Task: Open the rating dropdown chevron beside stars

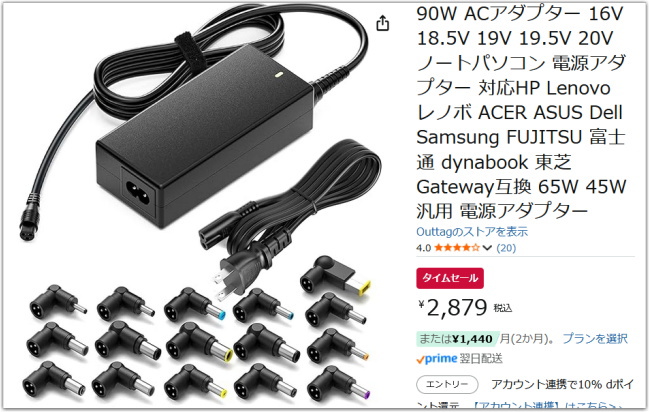Action: 487,248
